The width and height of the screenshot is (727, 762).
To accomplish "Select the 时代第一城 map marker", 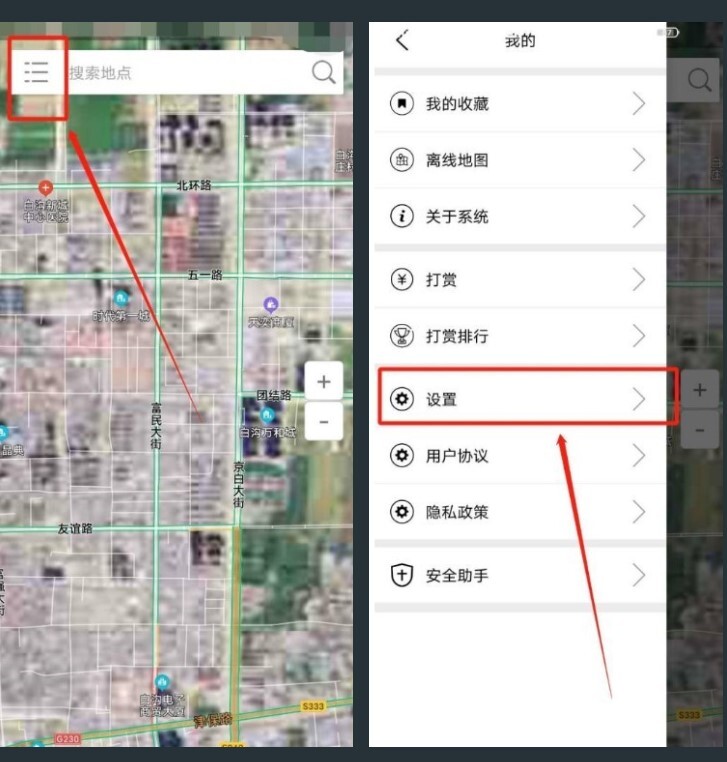I will coord(121,297).
